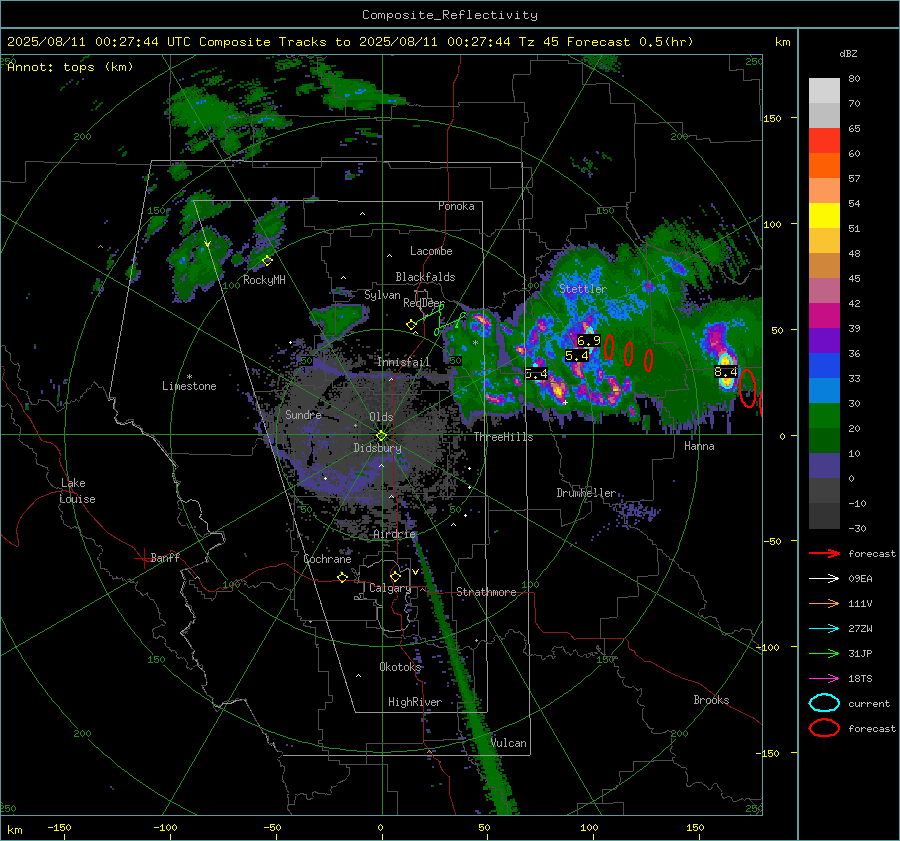Select the magenta 42–39 dBZ color swatch
Viewport: 900px width, 841px height.
(x=824, y=316)
